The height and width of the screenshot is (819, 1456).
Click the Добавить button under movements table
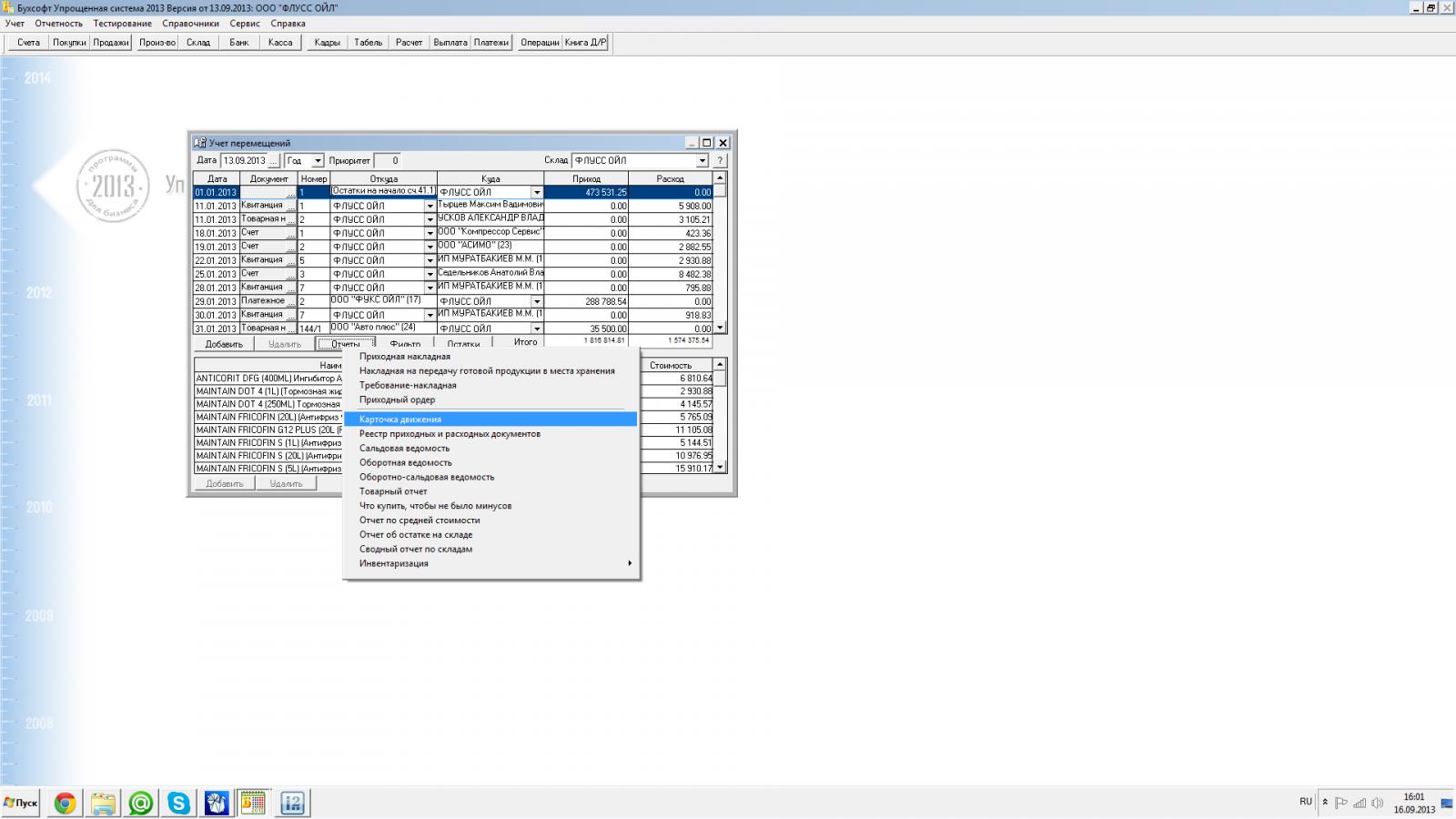(x=224, y=344)
